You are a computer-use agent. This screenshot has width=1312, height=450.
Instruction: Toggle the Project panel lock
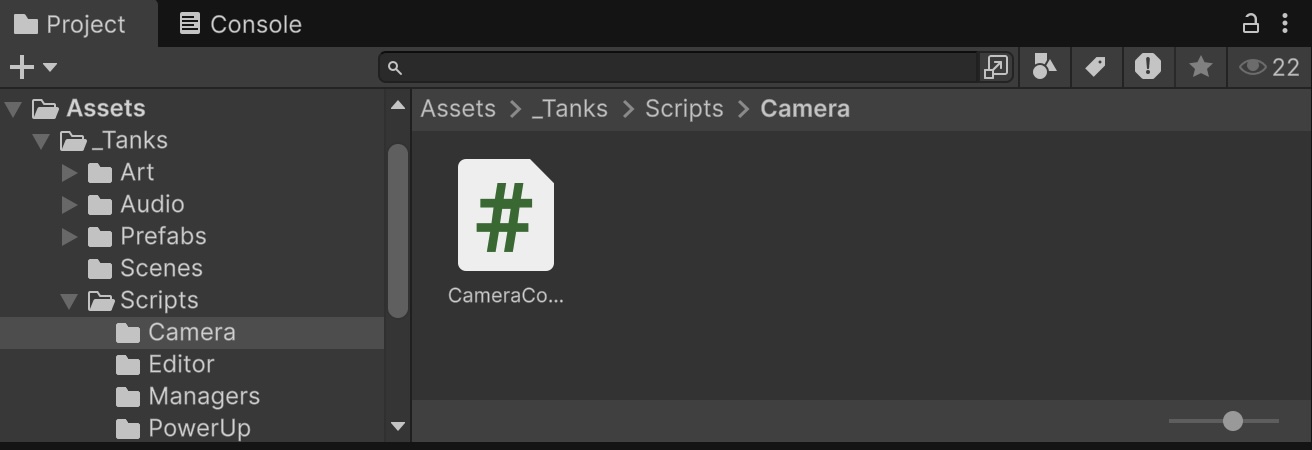pyautogui.click(x=1251, y=23)
